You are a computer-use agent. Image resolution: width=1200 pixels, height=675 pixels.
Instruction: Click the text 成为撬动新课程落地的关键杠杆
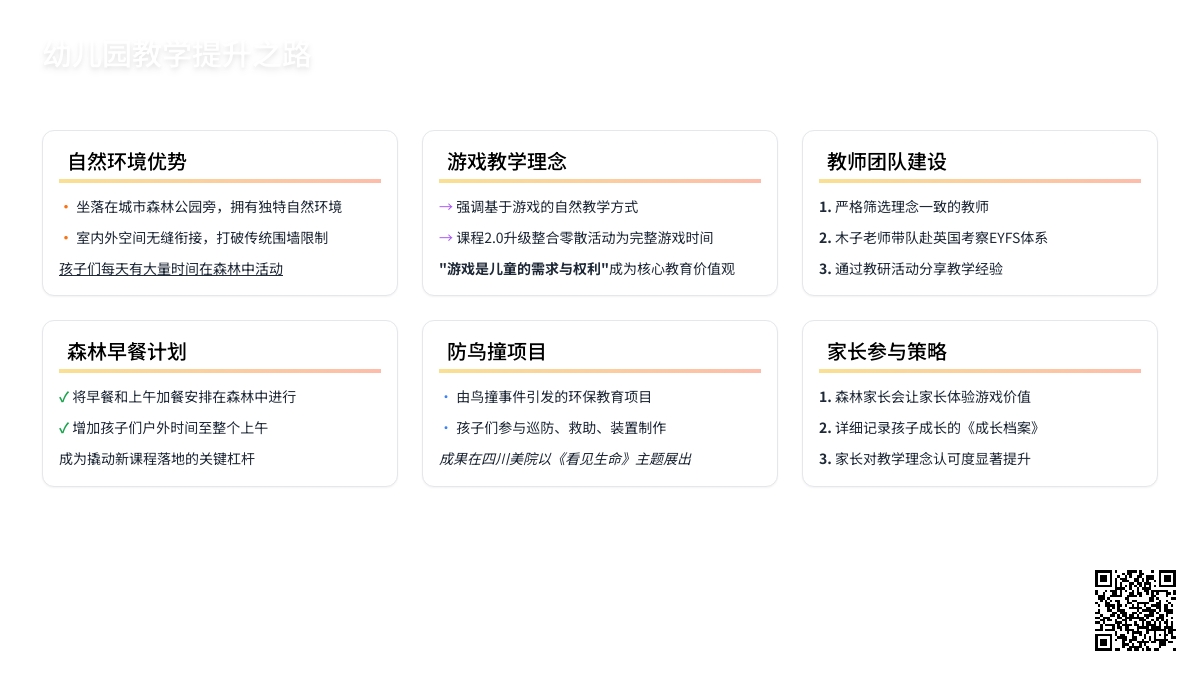click(157, 459)
